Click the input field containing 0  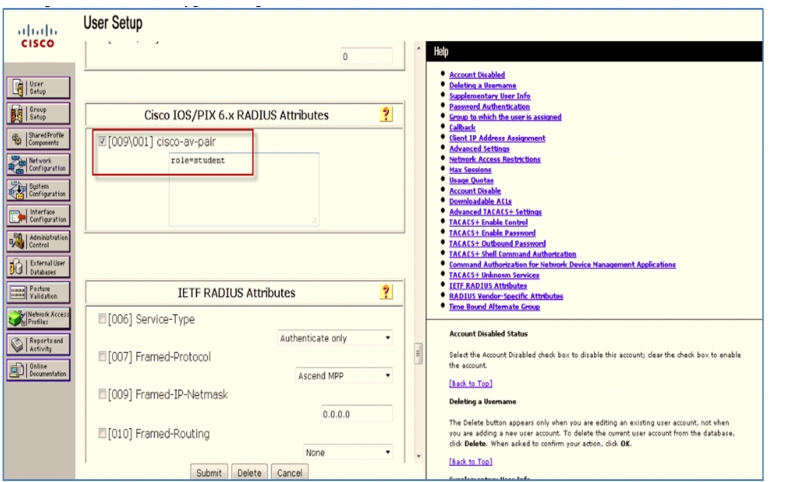point(366,56)
